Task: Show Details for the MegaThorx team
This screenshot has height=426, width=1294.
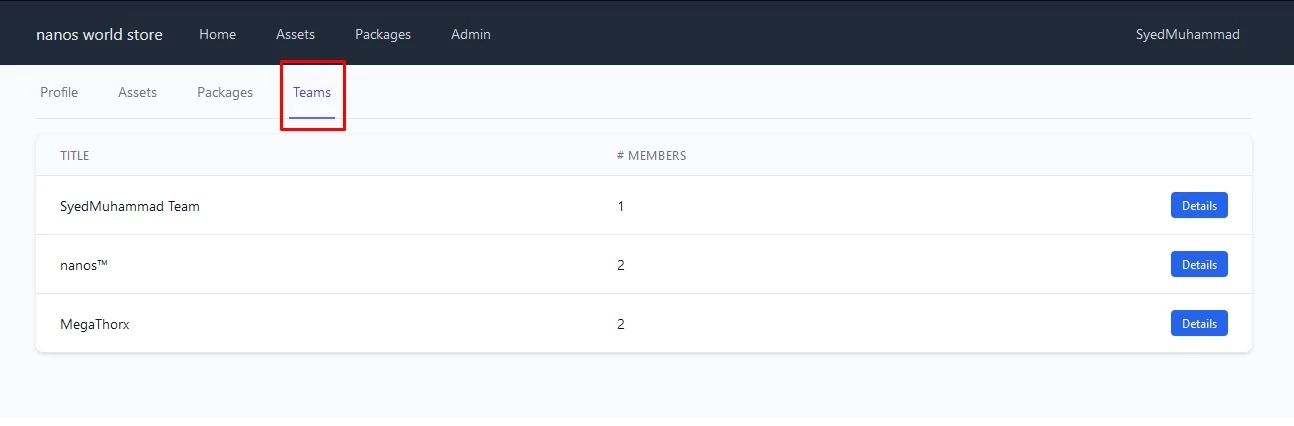Action: (x=1199, y=323)
